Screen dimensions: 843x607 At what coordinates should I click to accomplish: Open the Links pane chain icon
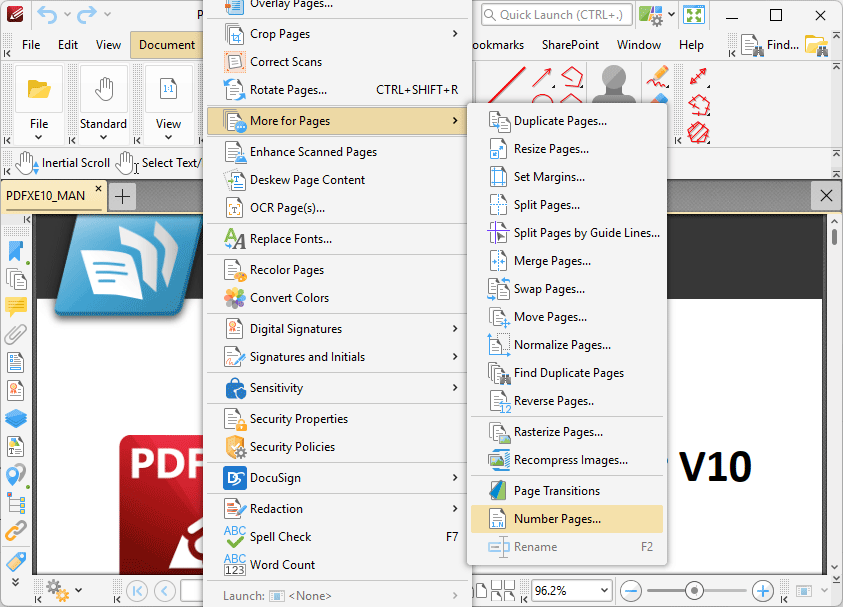coord(16,531)
